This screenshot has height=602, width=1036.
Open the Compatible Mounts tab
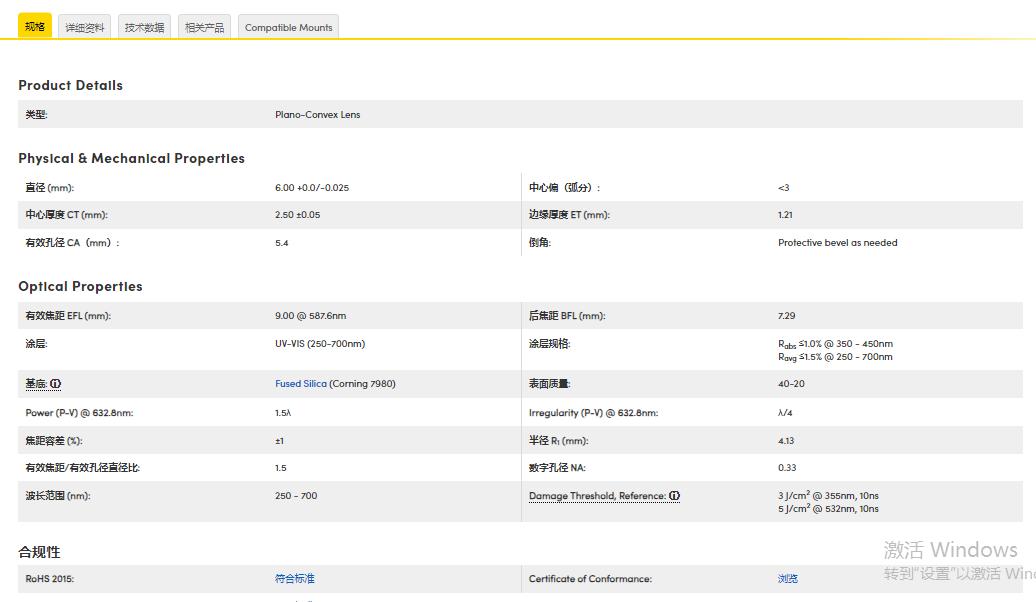pyautogui.click(x=288, y=28)
